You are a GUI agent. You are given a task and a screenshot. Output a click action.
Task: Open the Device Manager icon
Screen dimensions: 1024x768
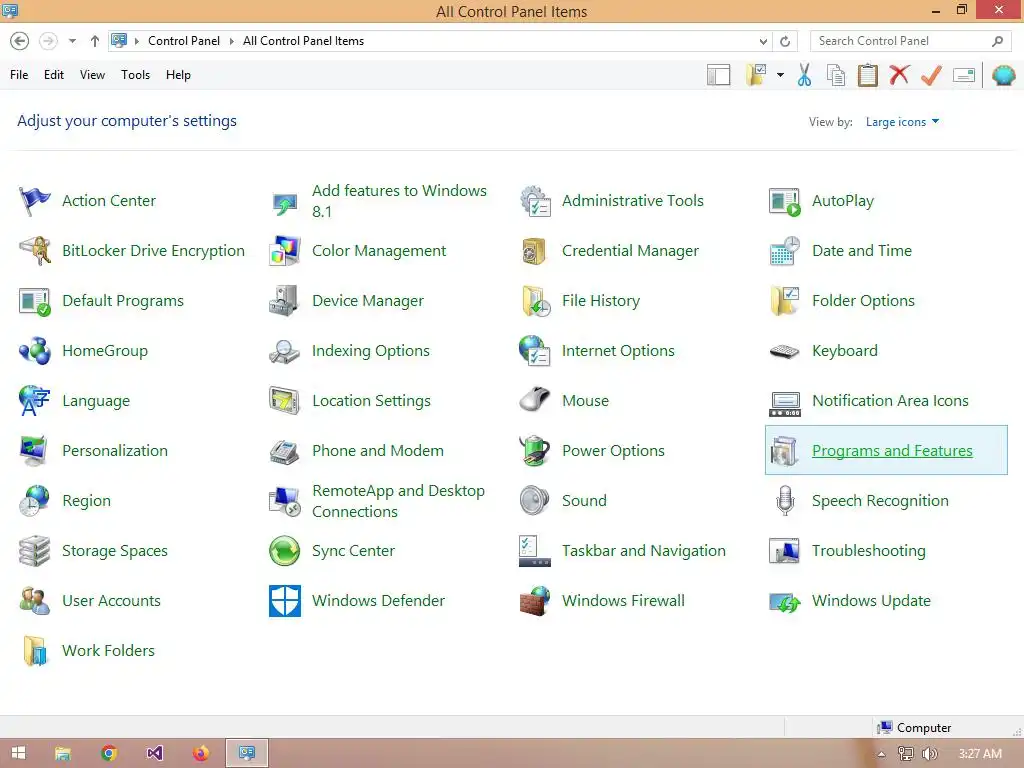pyautogui.click(x=285, y=301)
